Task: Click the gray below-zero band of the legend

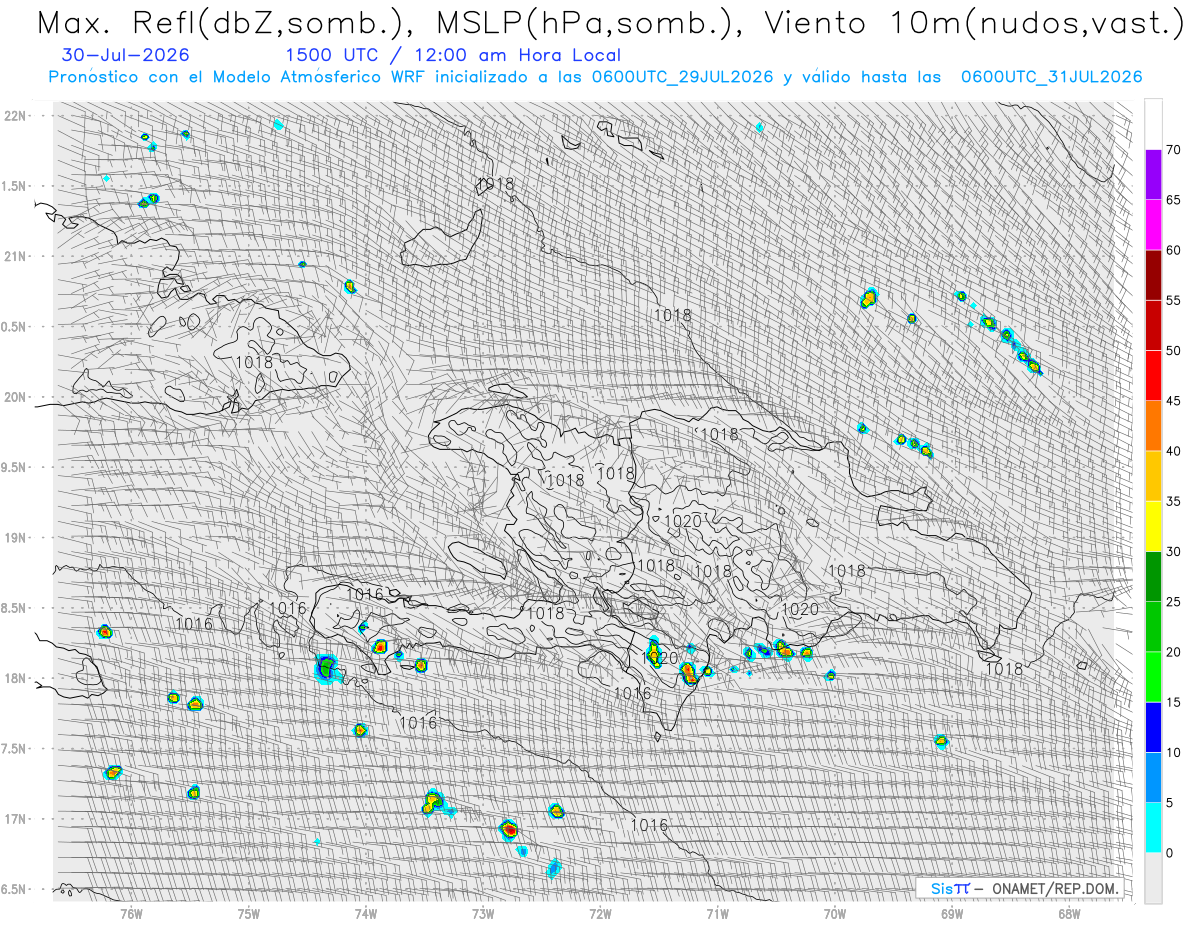Action: click(1153, 877)
